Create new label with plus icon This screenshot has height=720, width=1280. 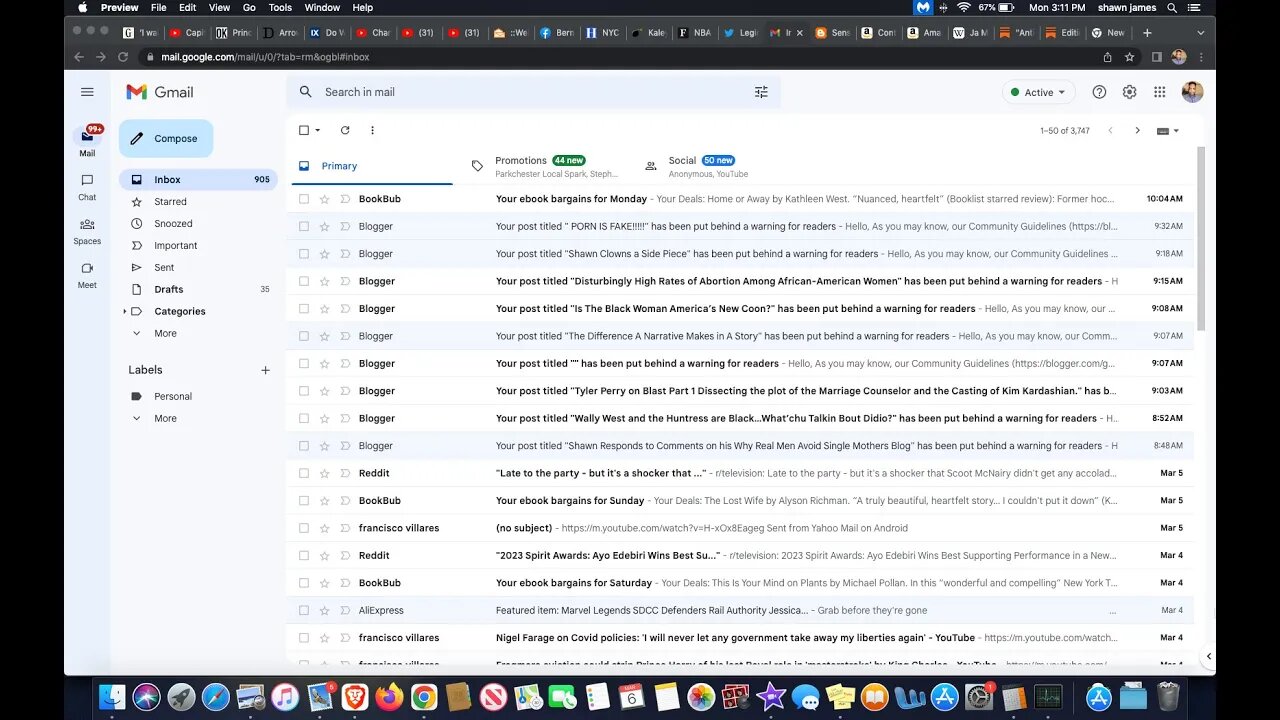click(x=265, y=370)
